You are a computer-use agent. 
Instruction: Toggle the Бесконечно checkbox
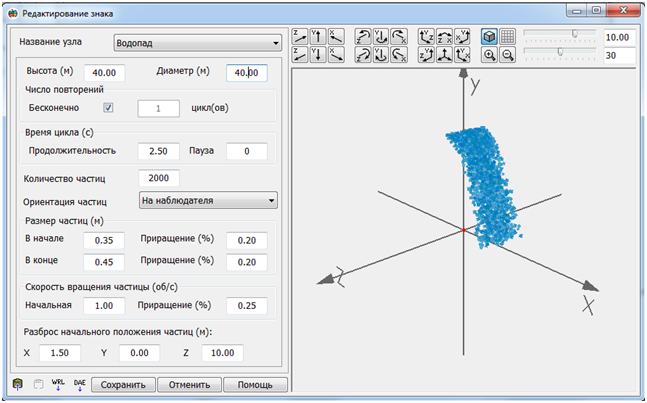click(109, 107)
